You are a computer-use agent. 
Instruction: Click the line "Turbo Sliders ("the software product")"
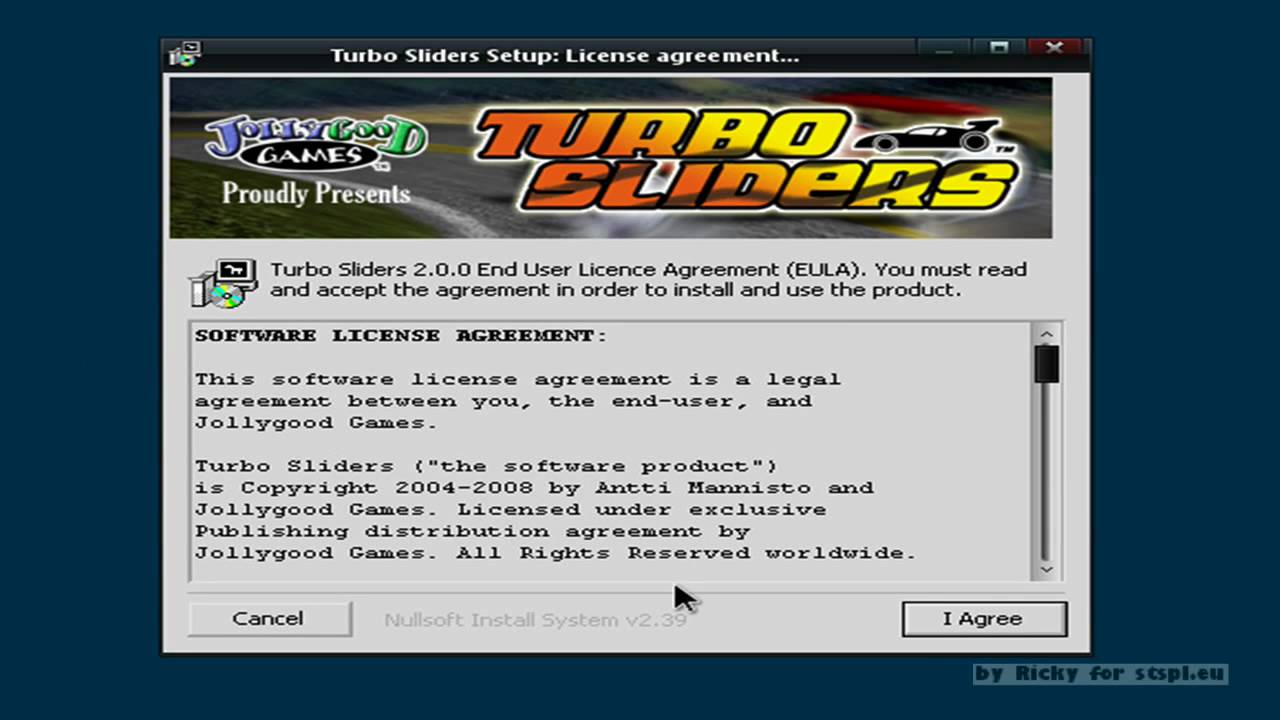coord(486,466)
